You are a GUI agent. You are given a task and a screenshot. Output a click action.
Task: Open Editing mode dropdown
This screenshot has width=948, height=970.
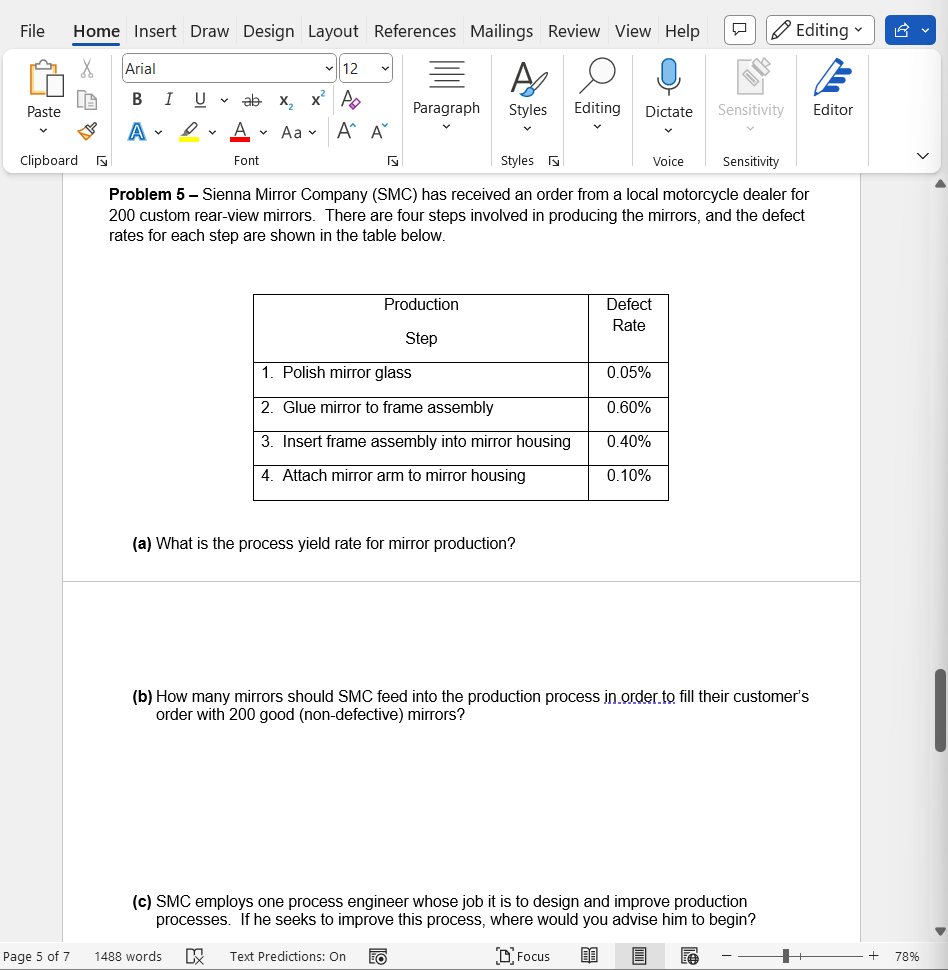[x=820, y=30]
